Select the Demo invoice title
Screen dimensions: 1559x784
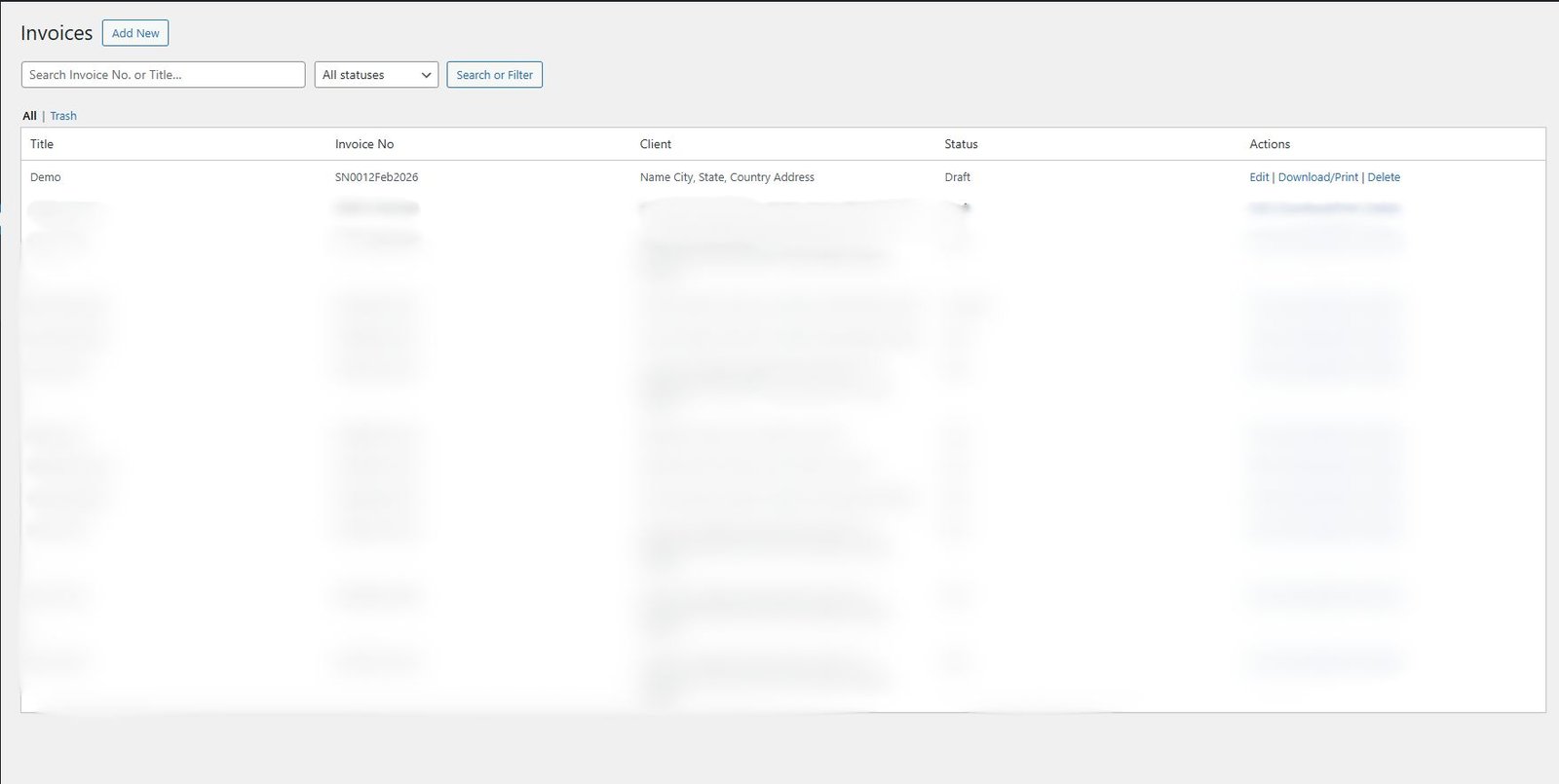[46, 177]
